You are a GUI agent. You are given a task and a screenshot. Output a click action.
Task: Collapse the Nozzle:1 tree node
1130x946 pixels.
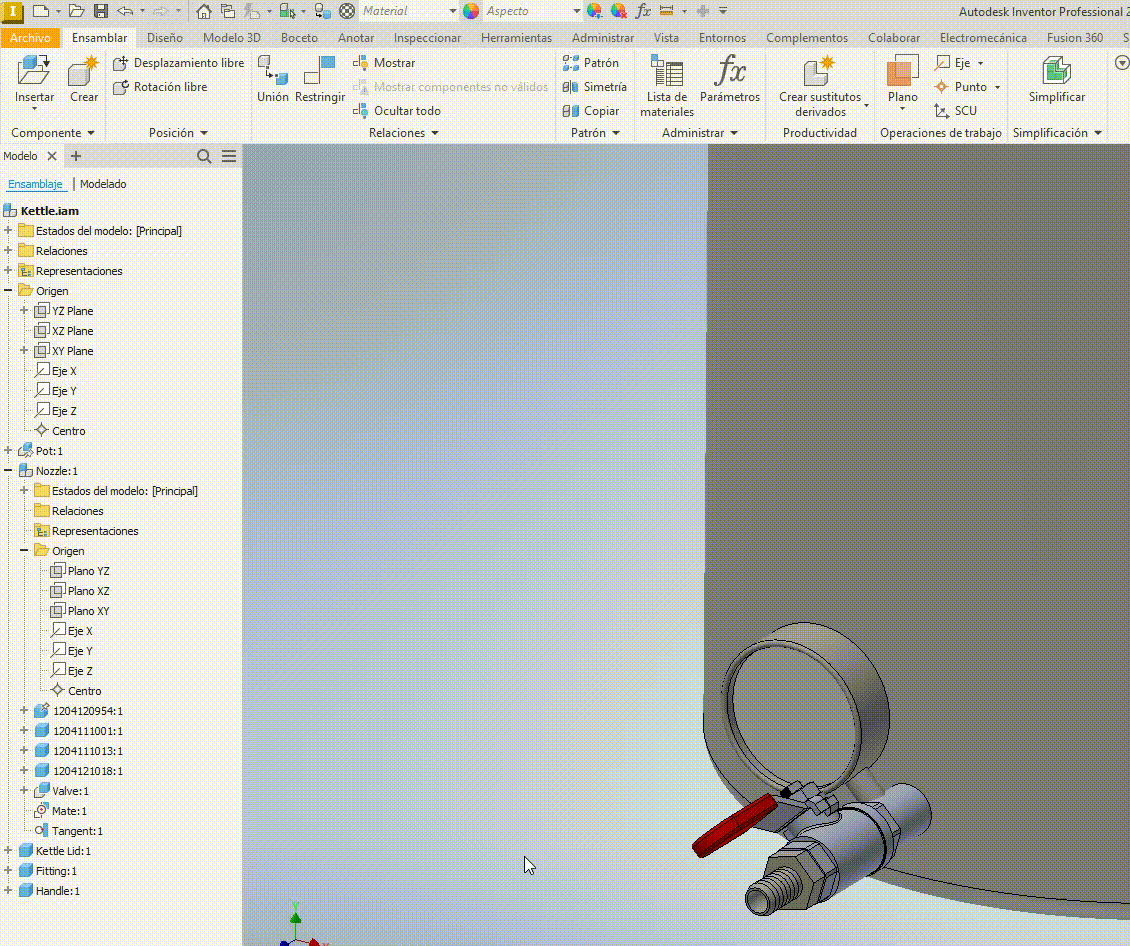click(9, 471)
